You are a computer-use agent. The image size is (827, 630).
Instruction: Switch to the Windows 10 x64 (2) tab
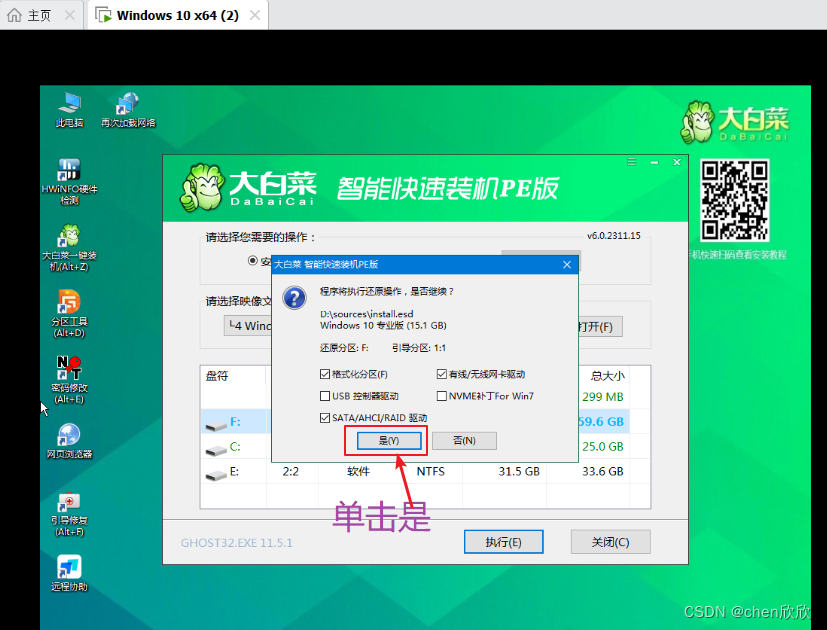(x=177, y=15)
